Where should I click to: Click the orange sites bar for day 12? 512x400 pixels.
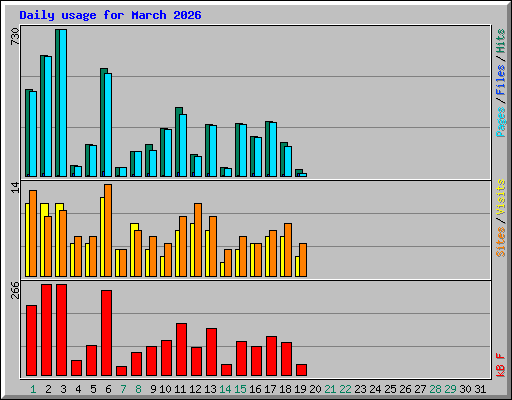pyautogui.click(x=198, y=240)
